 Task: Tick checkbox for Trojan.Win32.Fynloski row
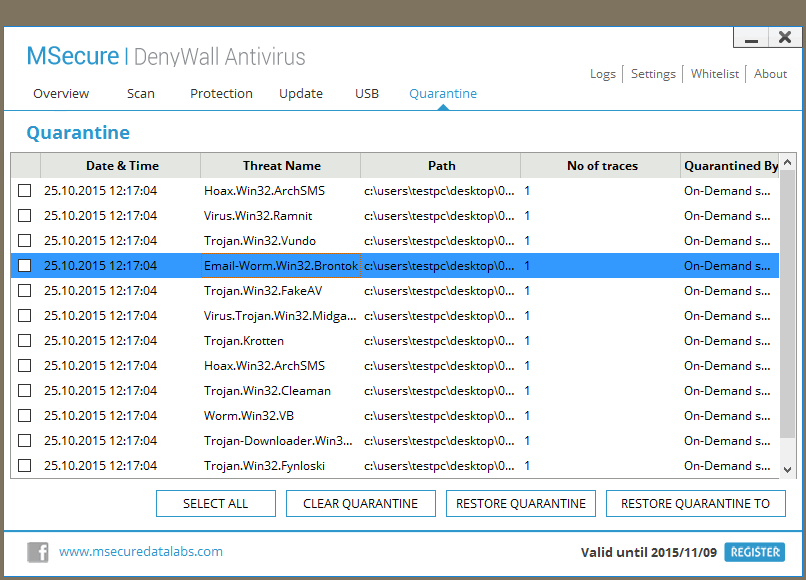click(x=25, y=466)
